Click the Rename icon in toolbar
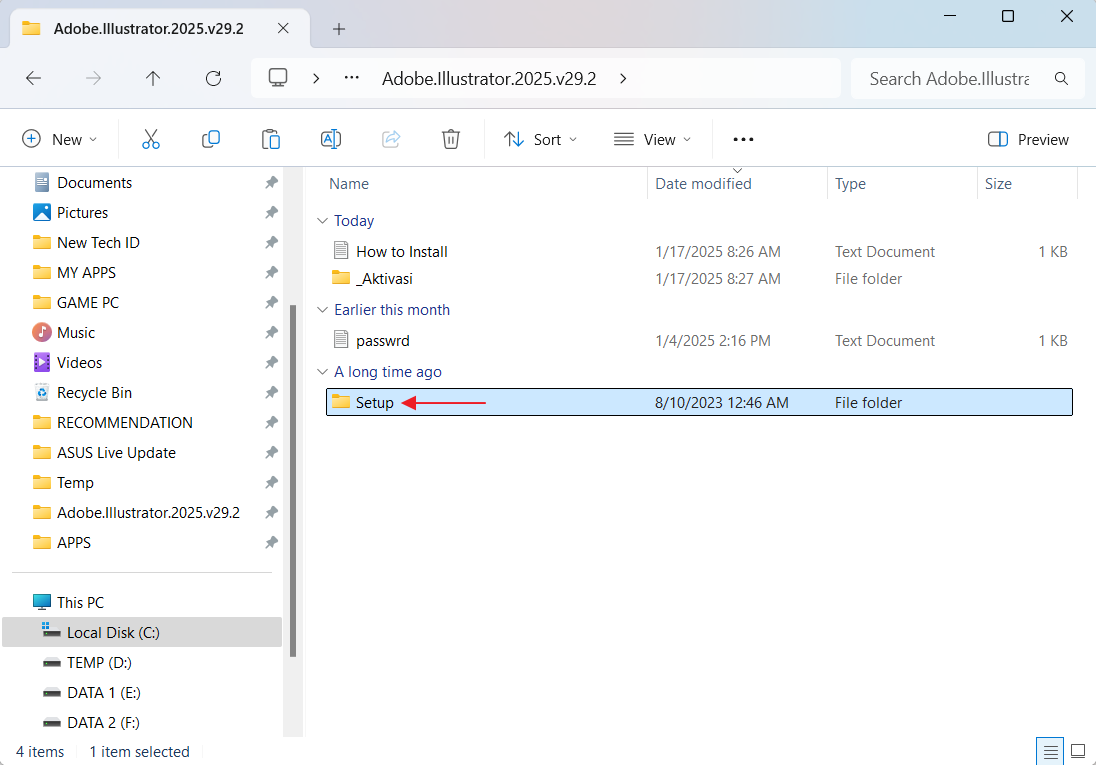Screen dimensions: 1096x765 pos(331,139)
